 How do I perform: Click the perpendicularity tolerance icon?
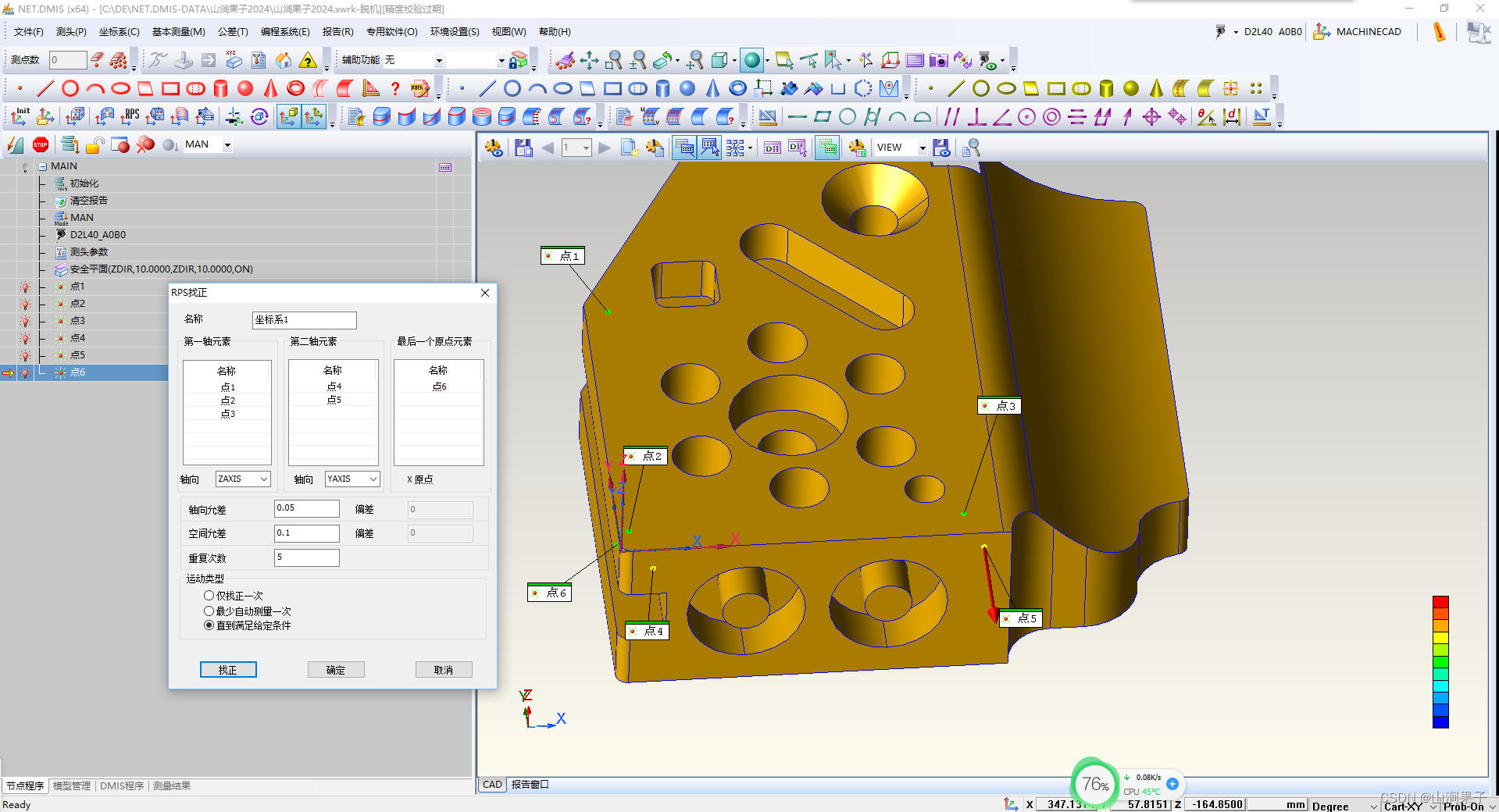976,116
